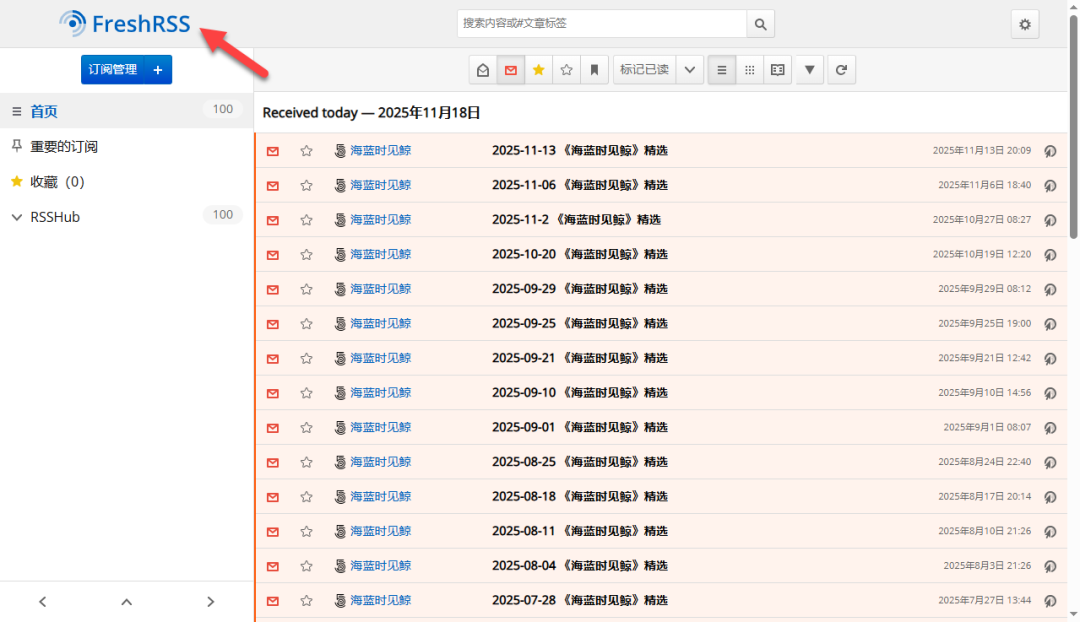The height and width of the screenshot is (622, 1080).
Task: Switch to card grid view icon
Action: (749, 69)
